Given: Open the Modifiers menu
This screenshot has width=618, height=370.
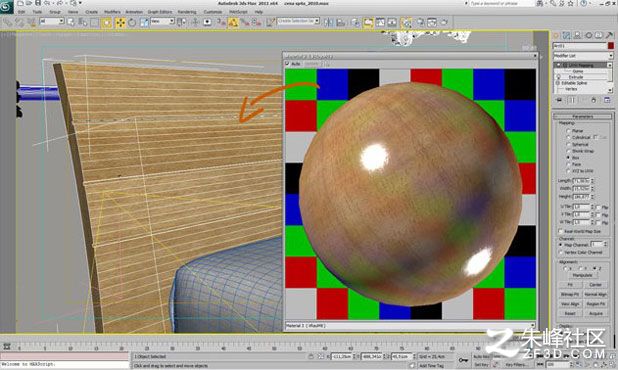Looking at the screenshot, I should (x=112, y=12).
